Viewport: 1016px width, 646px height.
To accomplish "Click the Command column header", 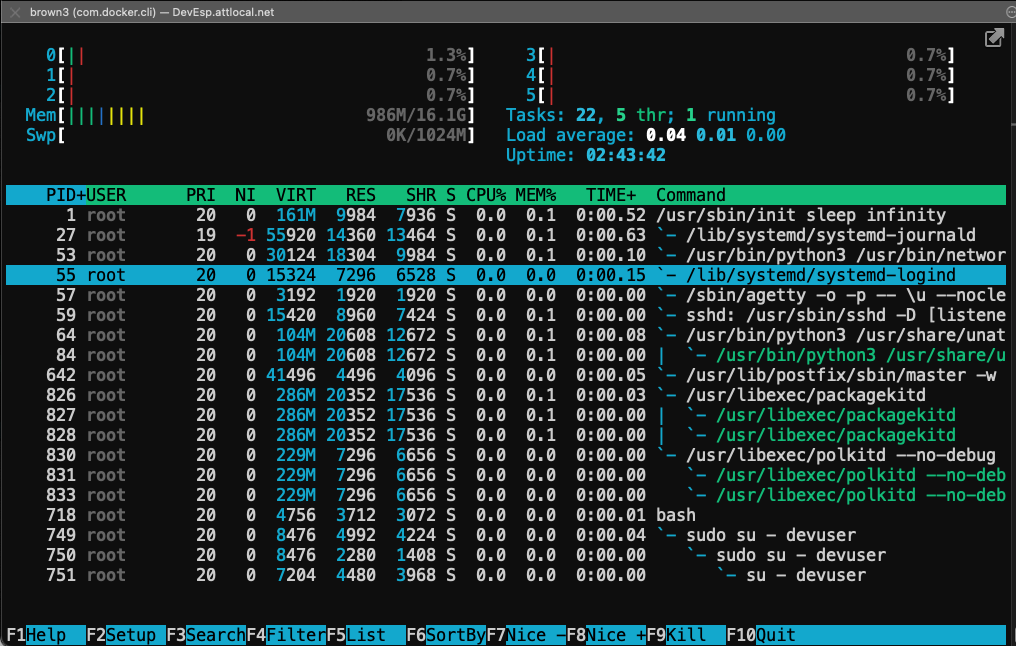I will click(691, 195).
